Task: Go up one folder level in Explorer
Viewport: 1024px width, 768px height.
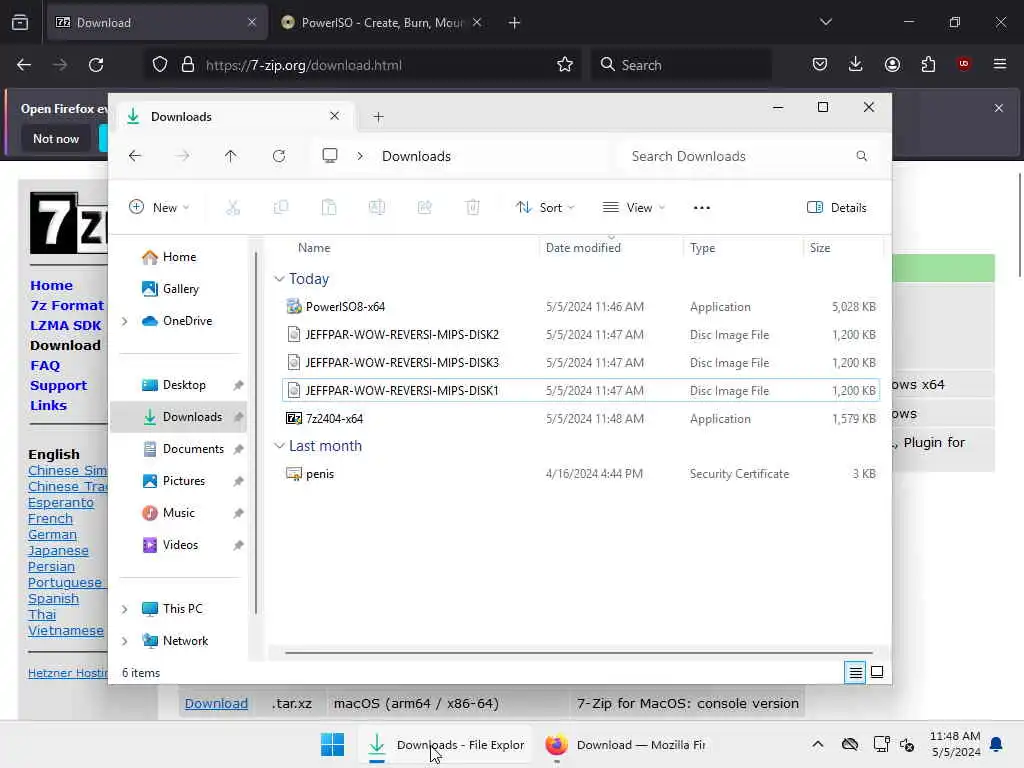Action: pyautogui.click(x=231, y=156)
